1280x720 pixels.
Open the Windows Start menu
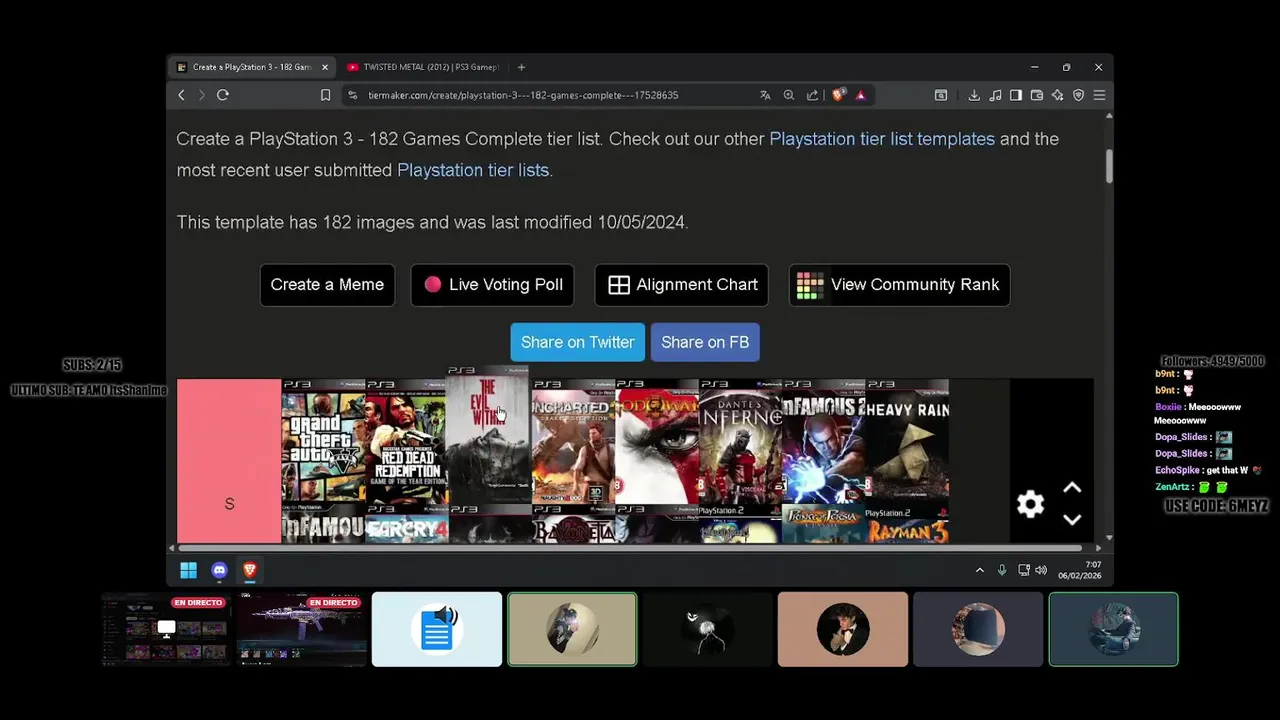point(188,570)
